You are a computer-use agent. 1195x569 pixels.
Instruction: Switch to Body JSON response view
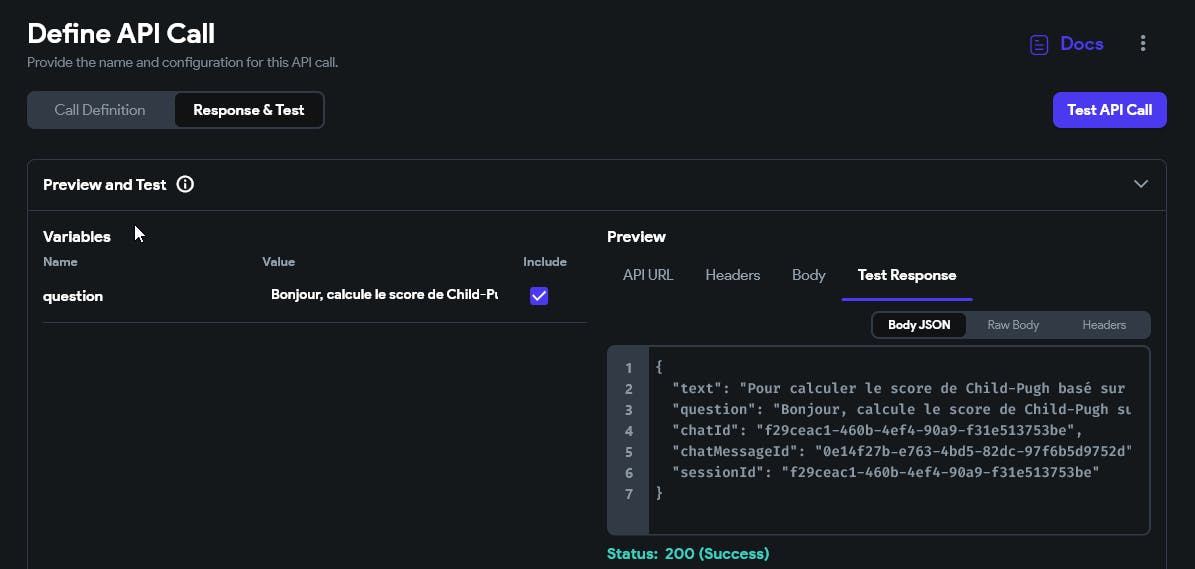point(919,325)
